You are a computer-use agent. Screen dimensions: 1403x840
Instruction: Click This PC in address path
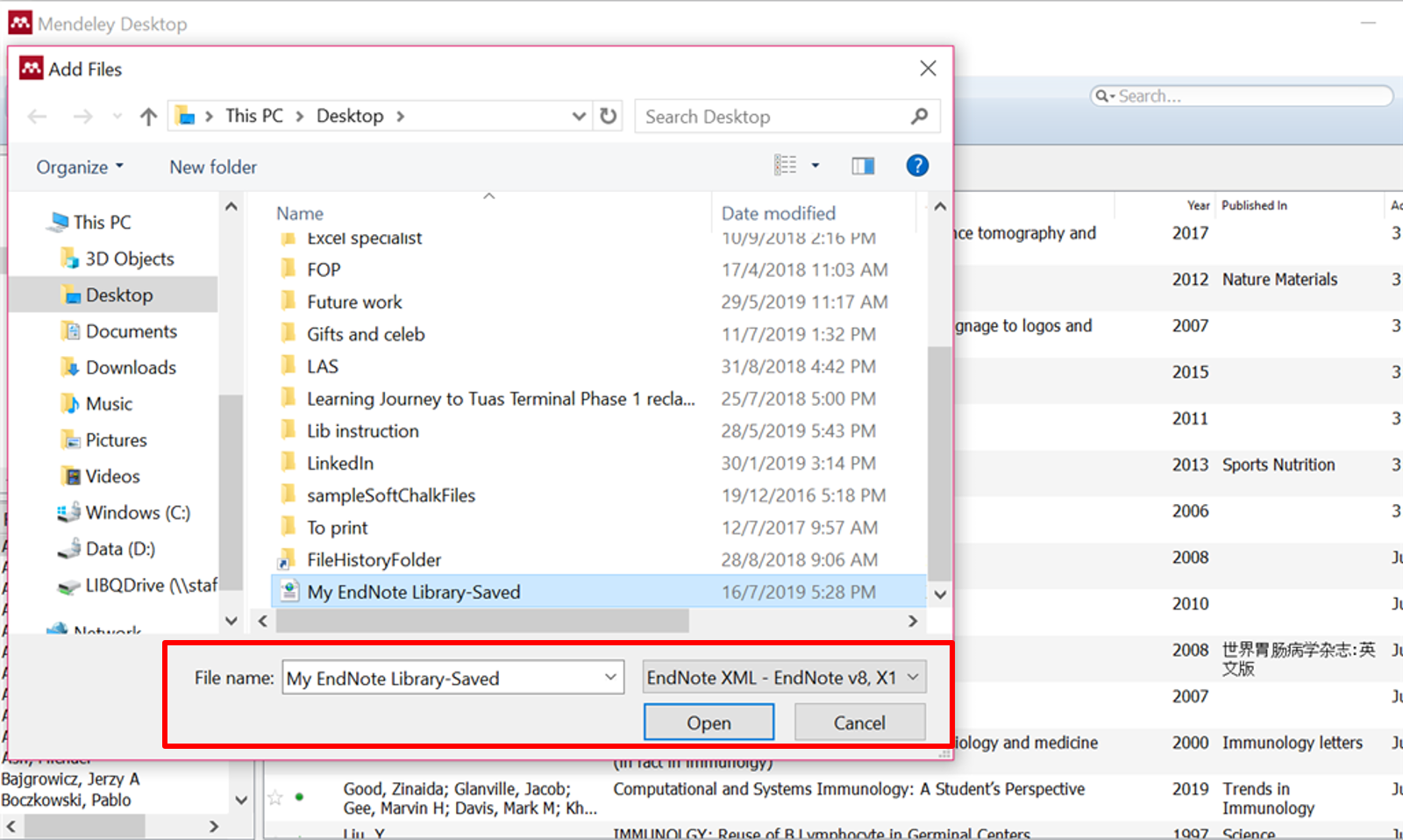tap(254, 116)
